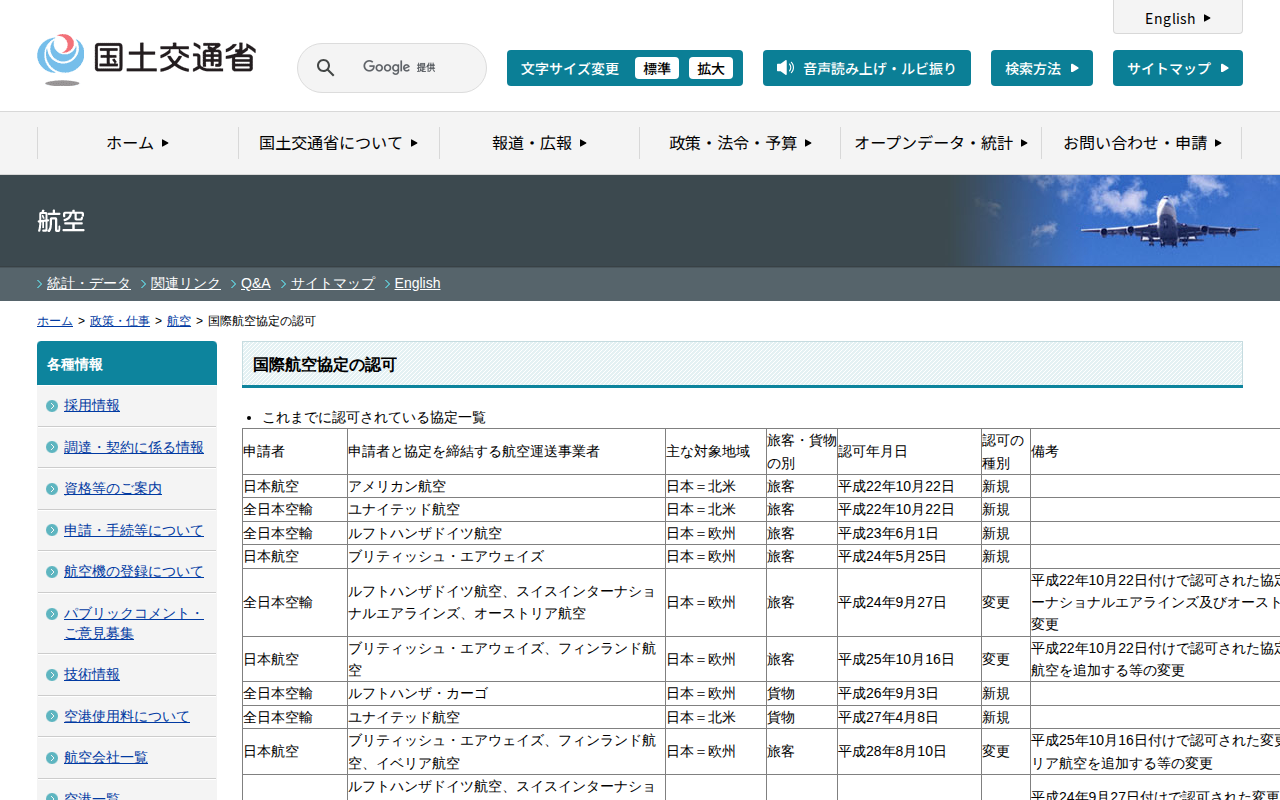Switch site language to English

[x=1177, y=18]
